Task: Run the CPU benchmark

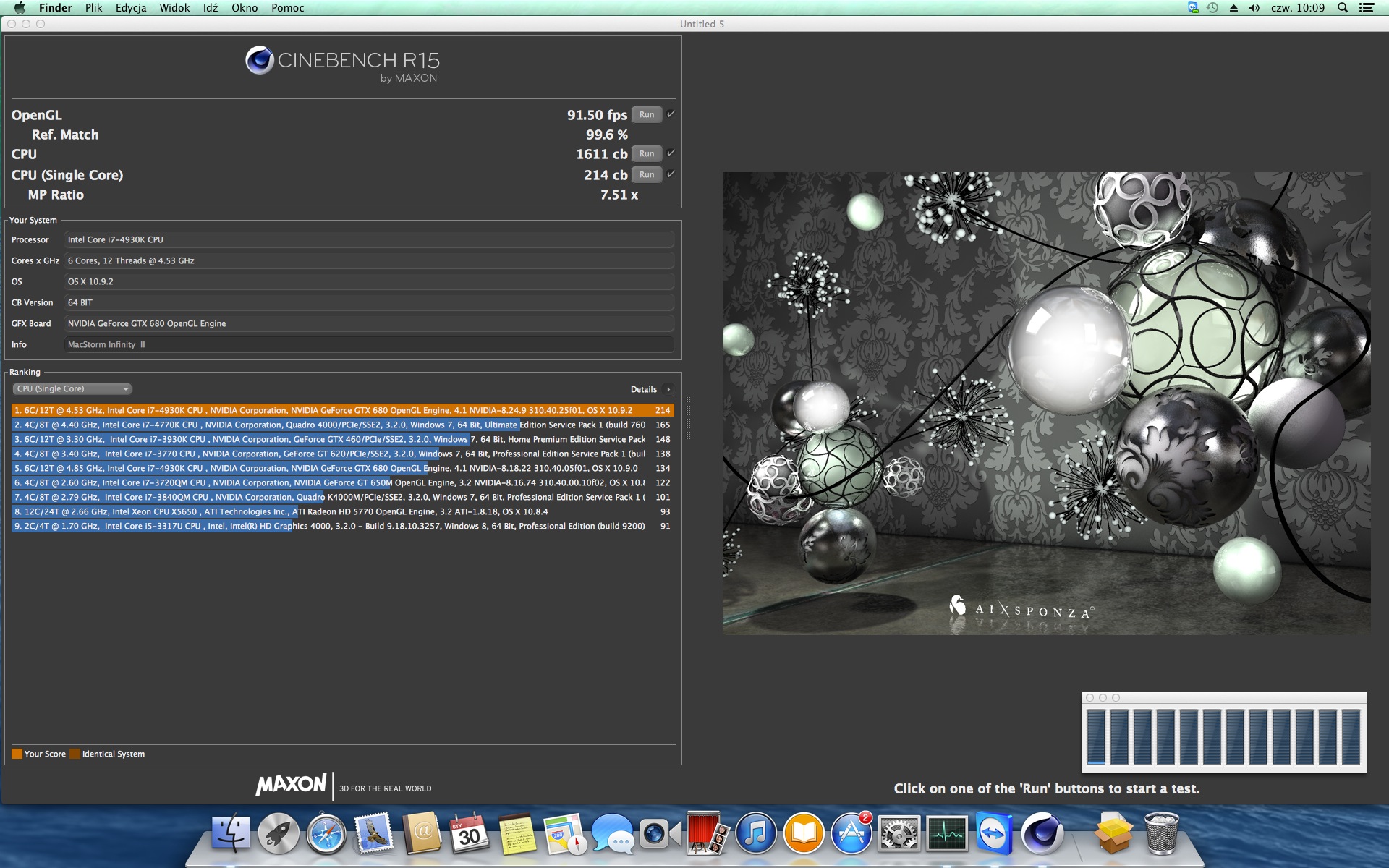Action: (647, 153)
